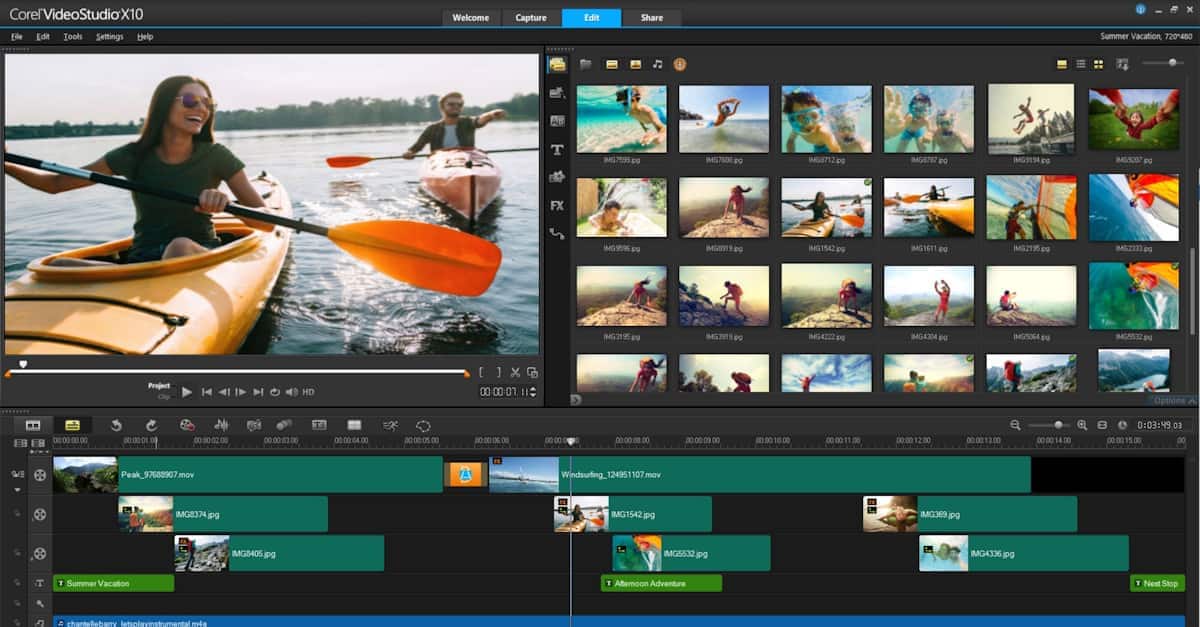Screen dimensions: 1200x627
Task: Add a new media folder
Action: [x=585, y=64]
